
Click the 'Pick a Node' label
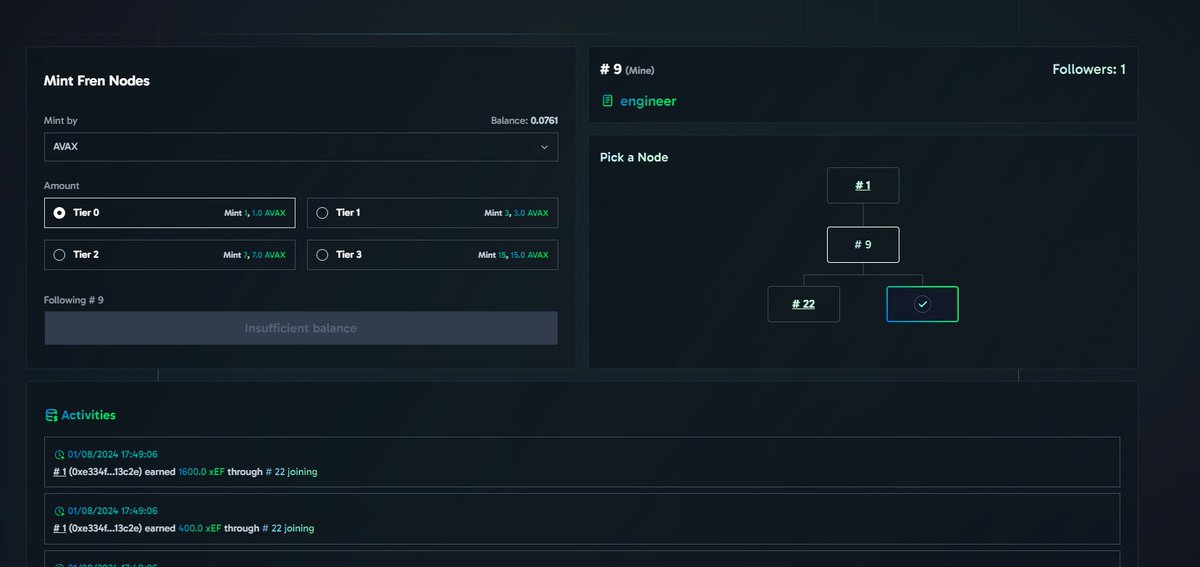[x=634, y=158]
